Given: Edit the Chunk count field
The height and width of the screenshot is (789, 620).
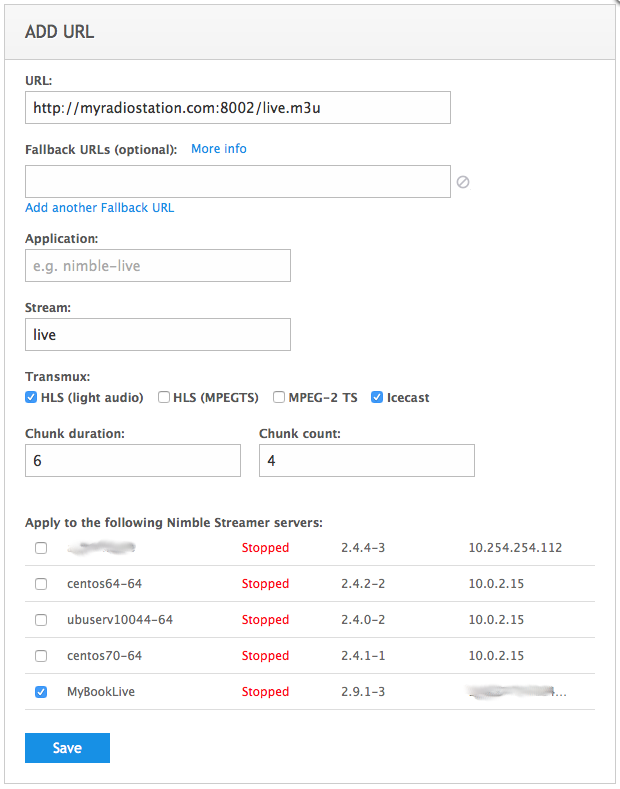Looking at the screenshot, I should (x=366, y=461).
